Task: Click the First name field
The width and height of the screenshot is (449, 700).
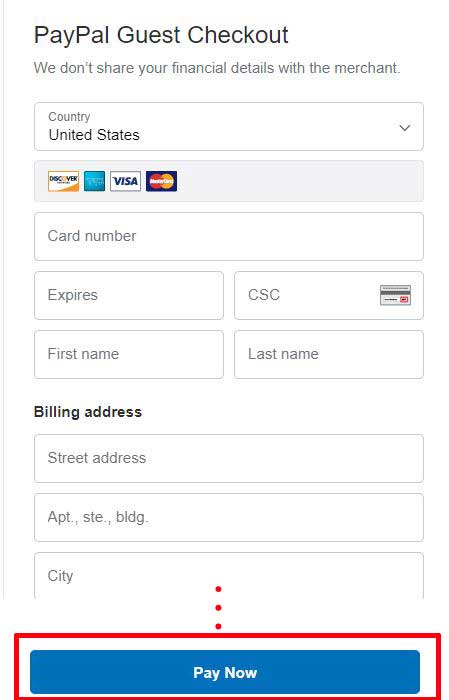Action: coord(129,354)
